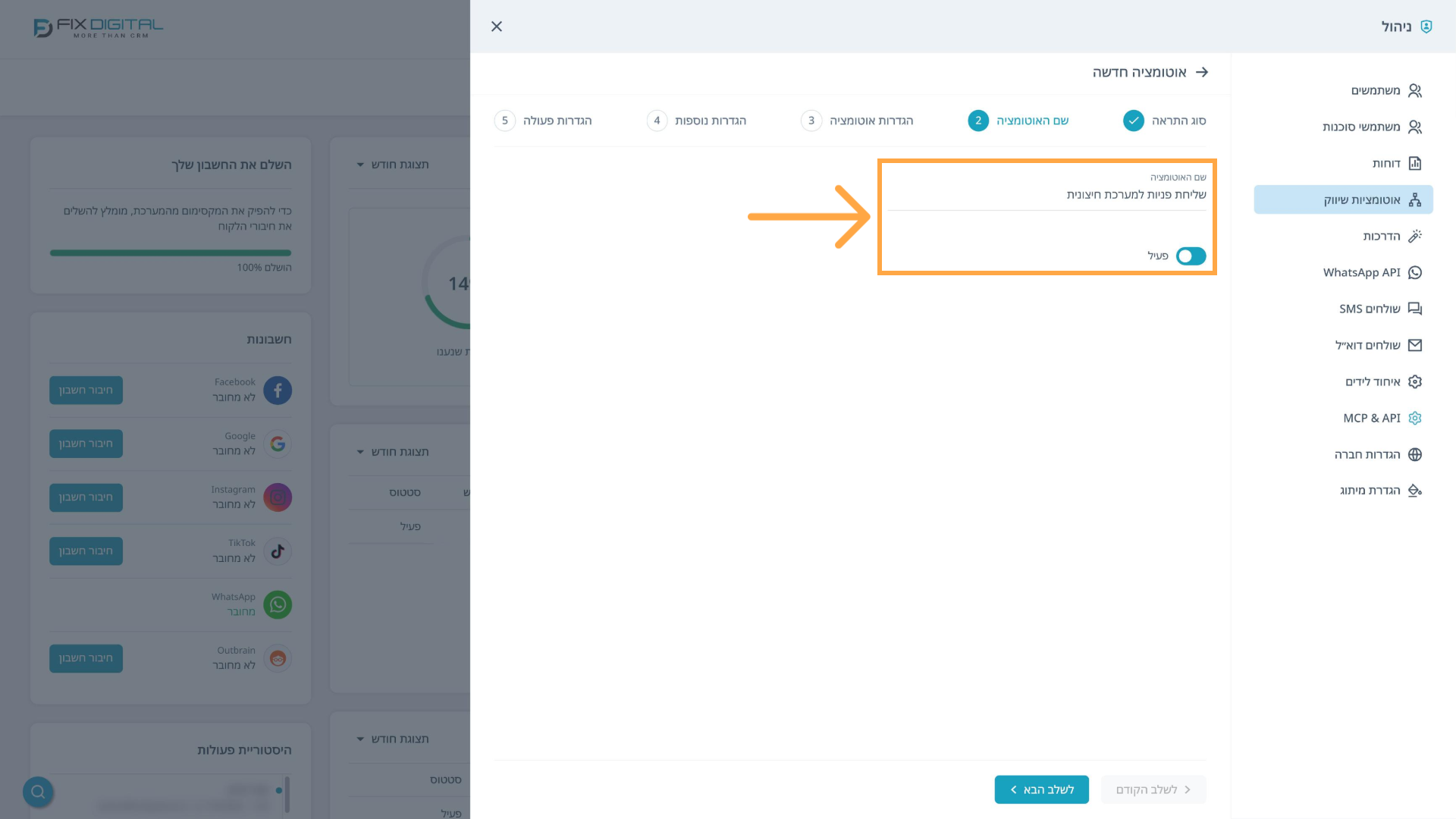Open WhatsApp API menu item
The width and height of the screenshot is (1456, 819).
pyautogui.click(x=1344, y=273)
